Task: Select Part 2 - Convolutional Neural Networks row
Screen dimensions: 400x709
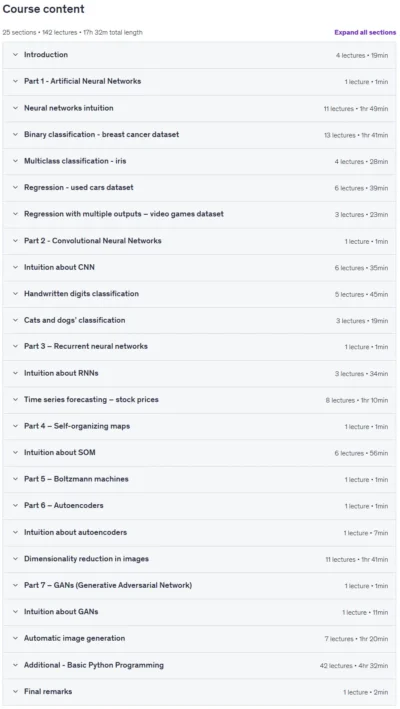Action: [199, 241]
